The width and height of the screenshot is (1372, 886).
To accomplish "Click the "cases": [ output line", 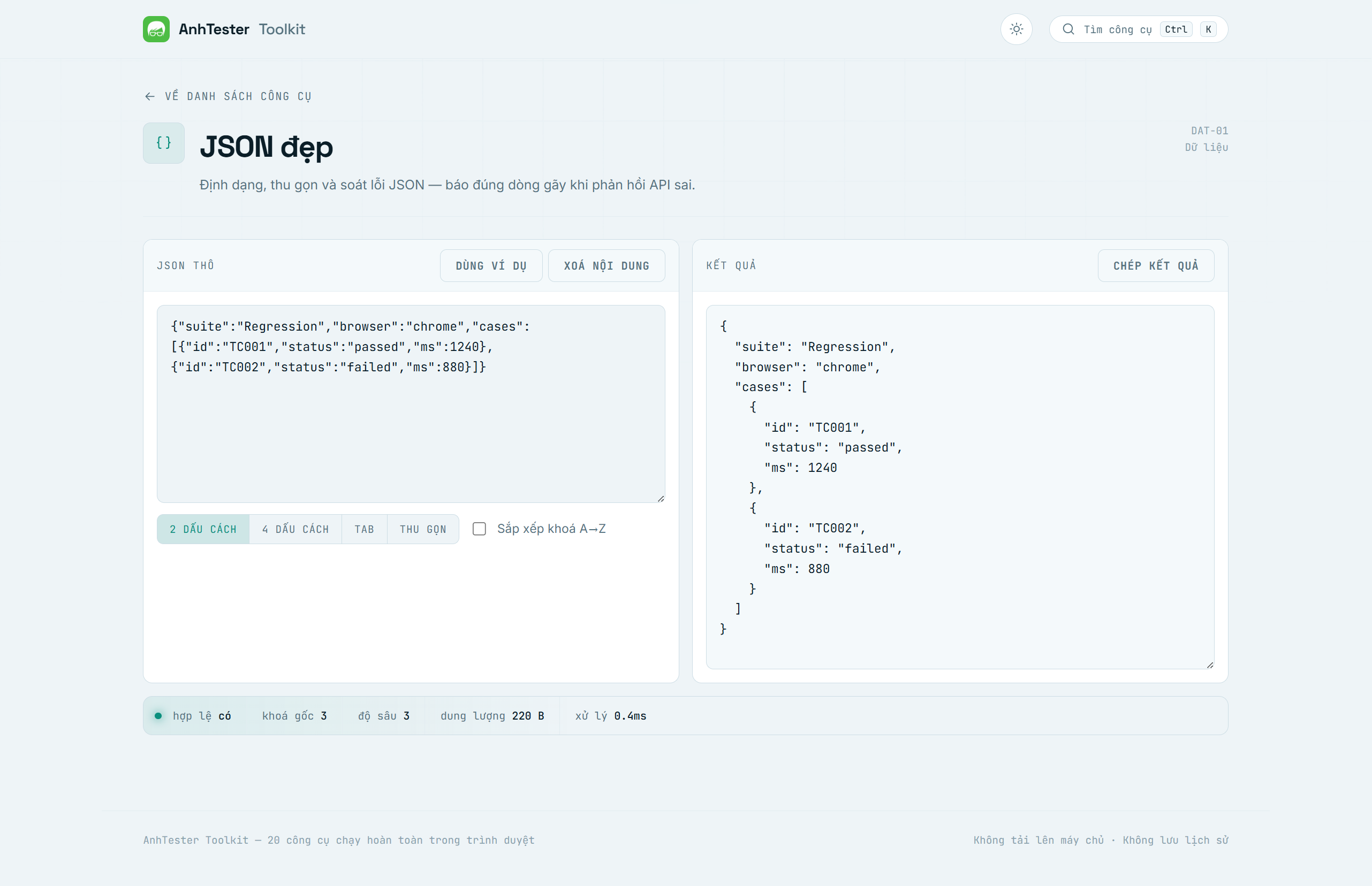I will 771,387.
